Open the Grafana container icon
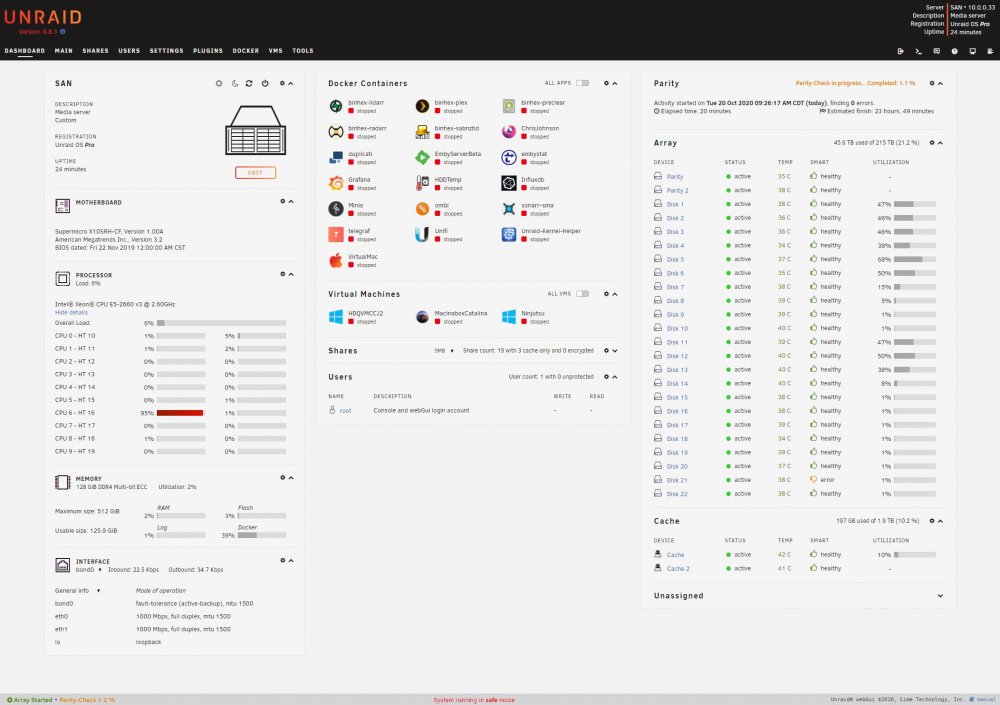1000x705 pixels. (335, 183)
